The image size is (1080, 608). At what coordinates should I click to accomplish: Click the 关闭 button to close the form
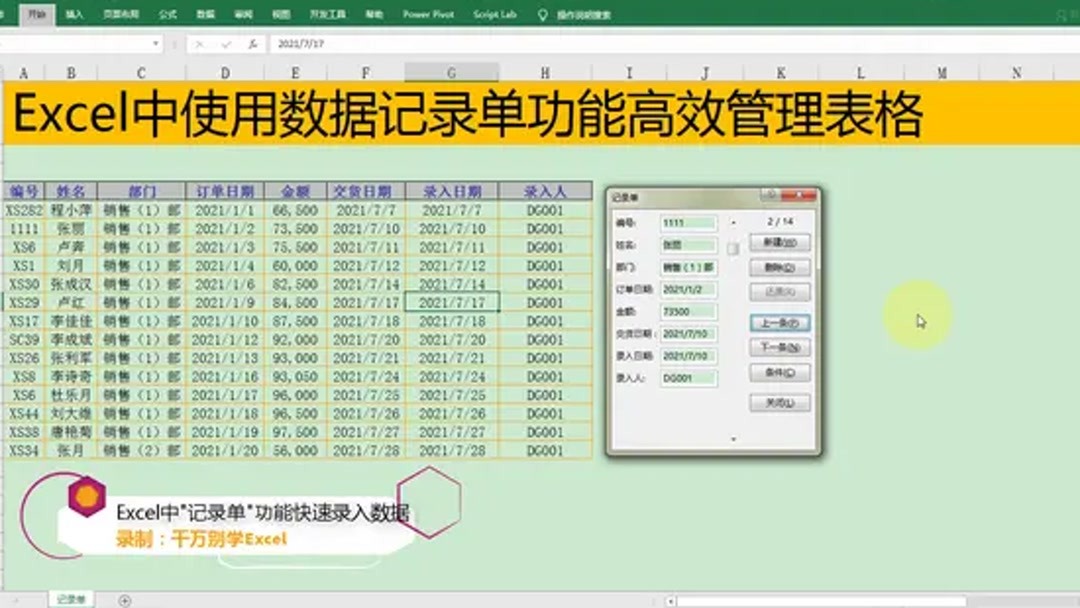point(779,399)
